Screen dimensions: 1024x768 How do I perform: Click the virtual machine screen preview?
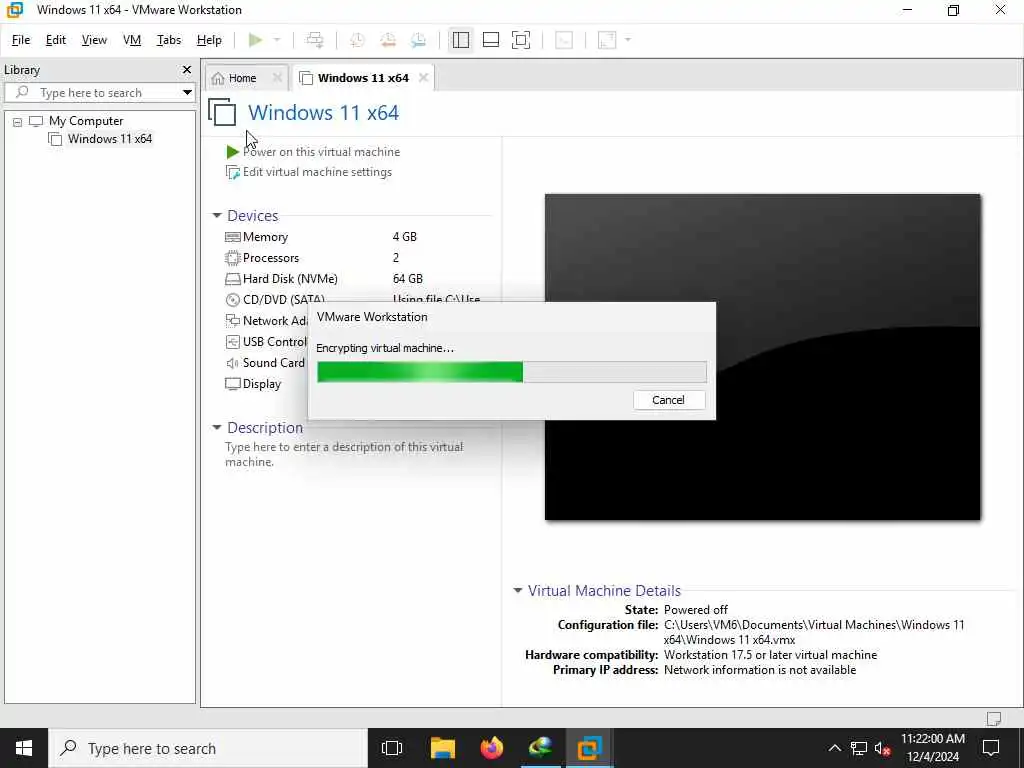(x=762, y=357)
